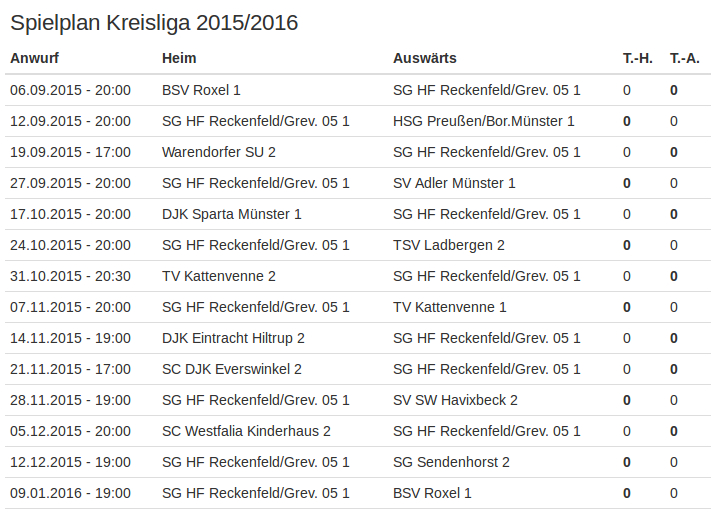Click the Spielplan Kreisliga 2015/2016 heading
This screenshot has width=721, height=516.
(154, 23)
